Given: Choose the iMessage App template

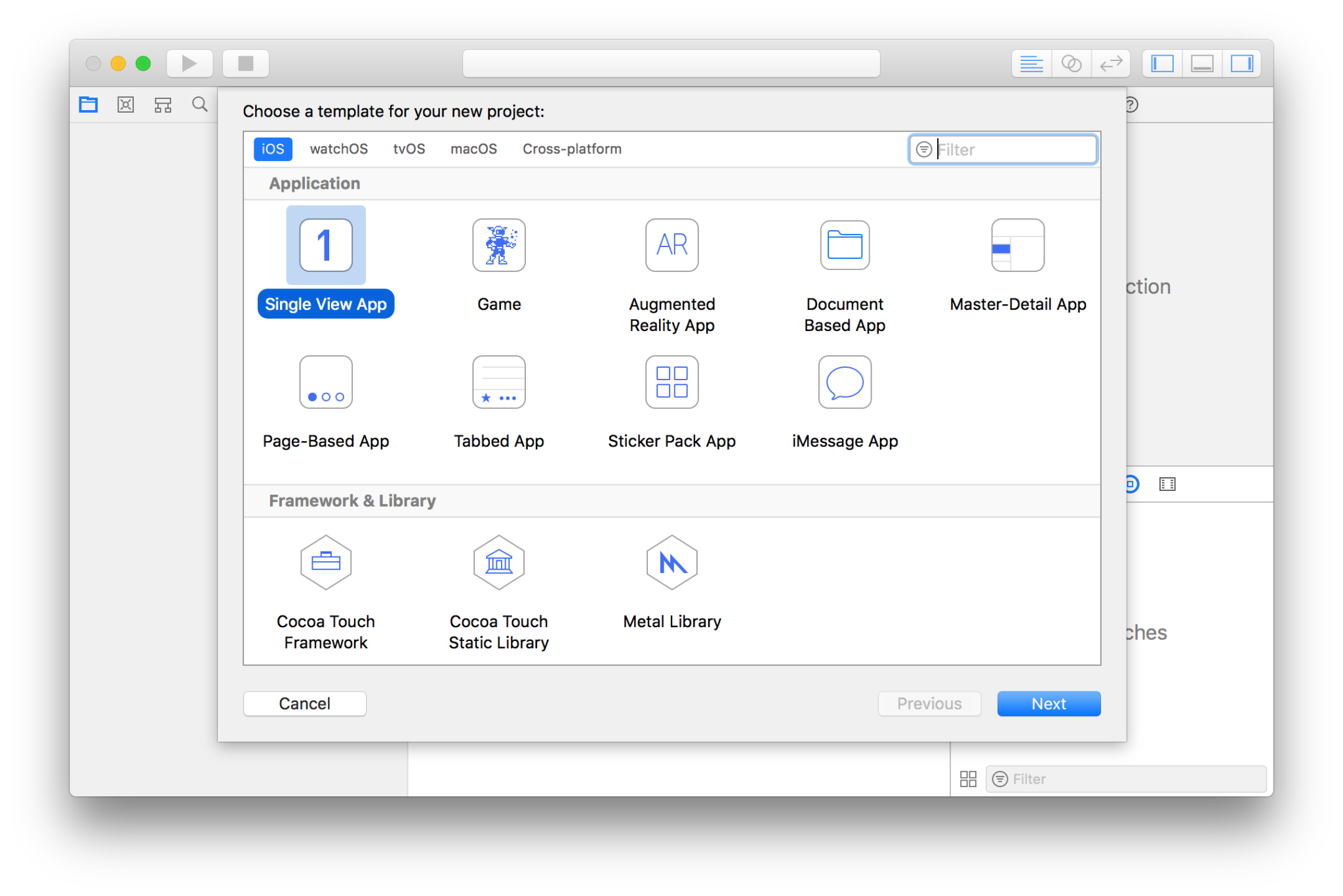Looking at the screenshot, I should 845,382.
